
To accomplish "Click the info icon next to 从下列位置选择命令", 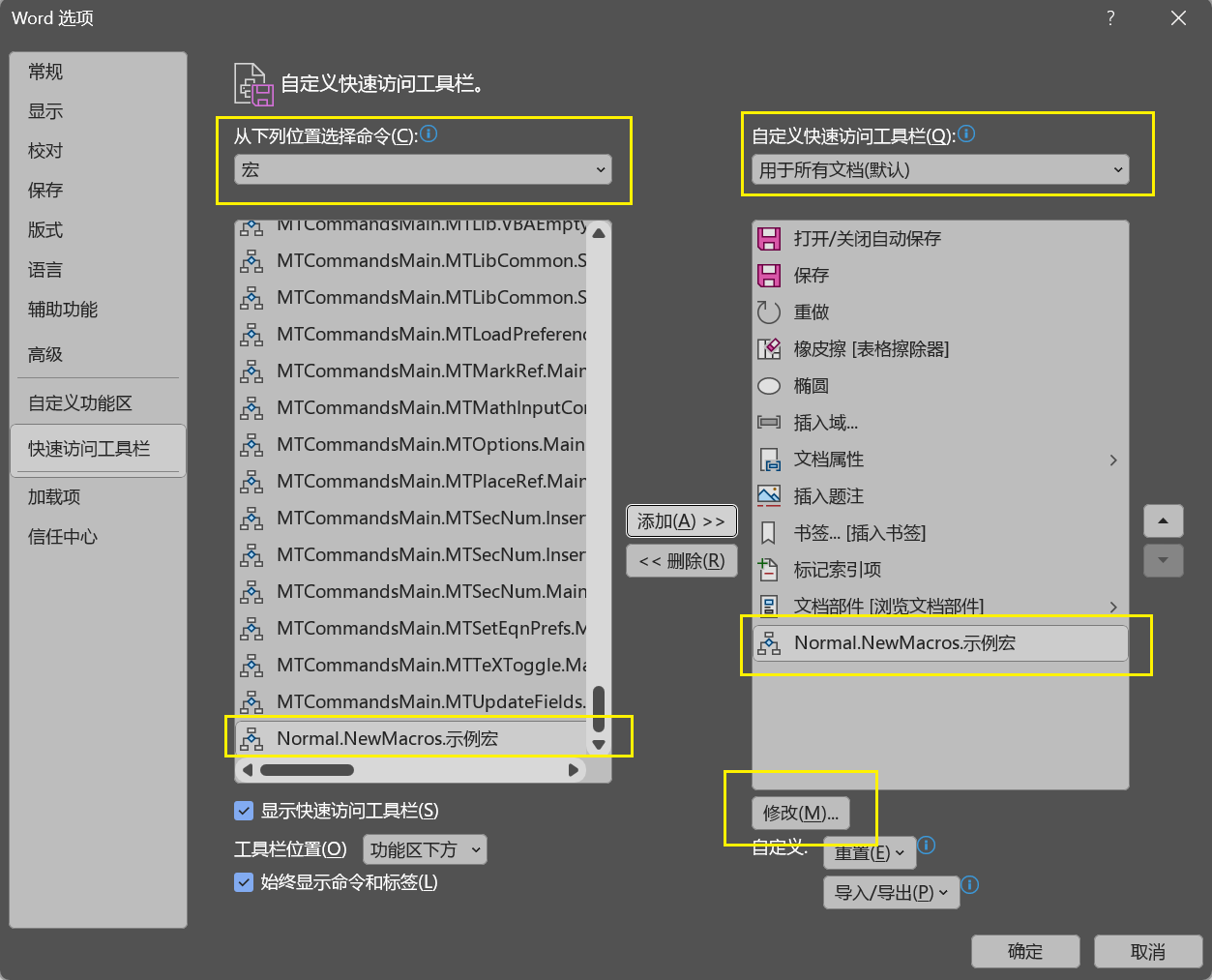I will pos(429,134).
